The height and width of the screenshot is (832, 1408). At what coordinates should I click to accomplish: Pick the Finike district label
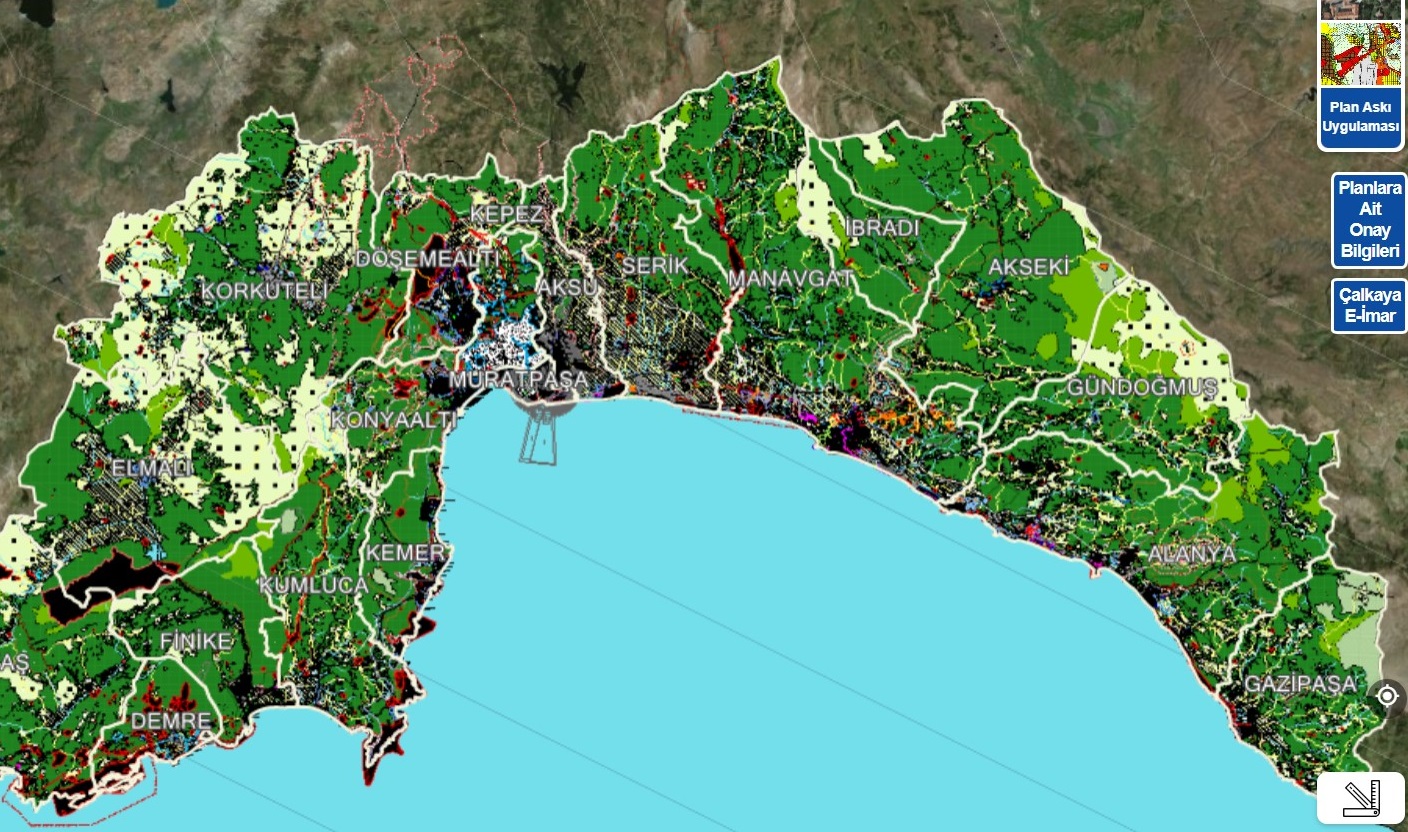[x=196, y=640]
